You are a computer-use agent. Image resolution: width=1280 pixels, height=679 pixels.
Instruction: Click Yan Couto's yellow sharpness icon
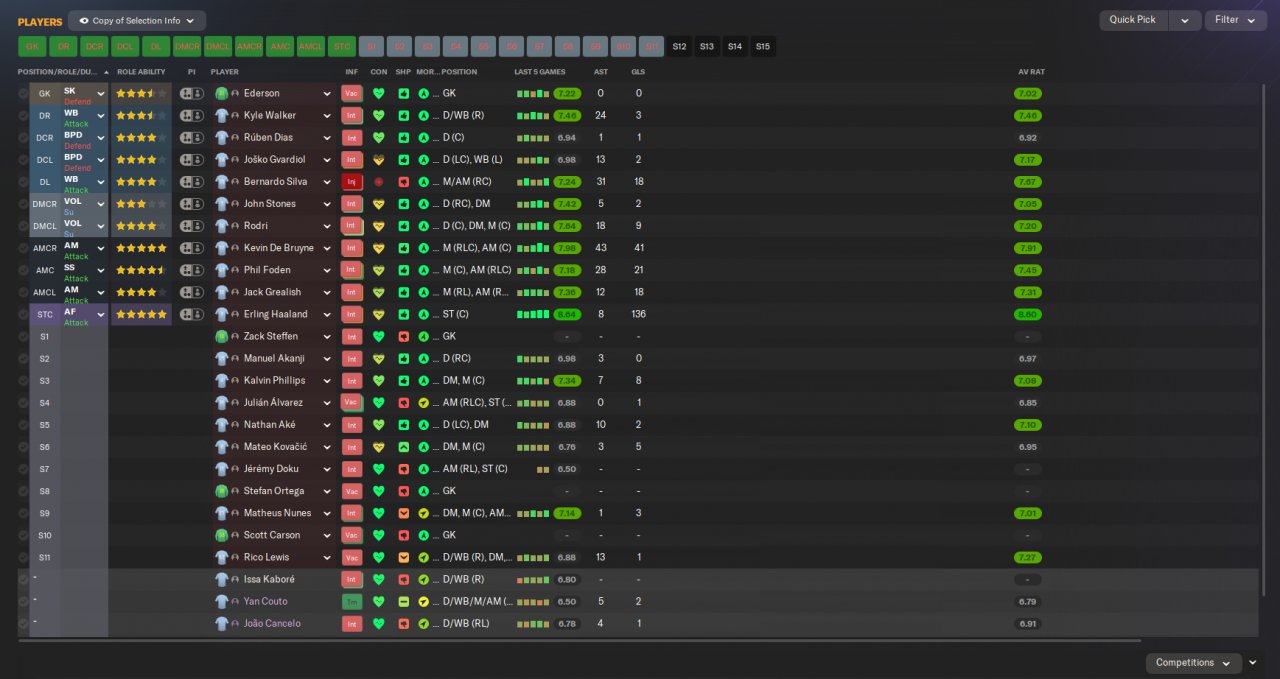[404, 601]
